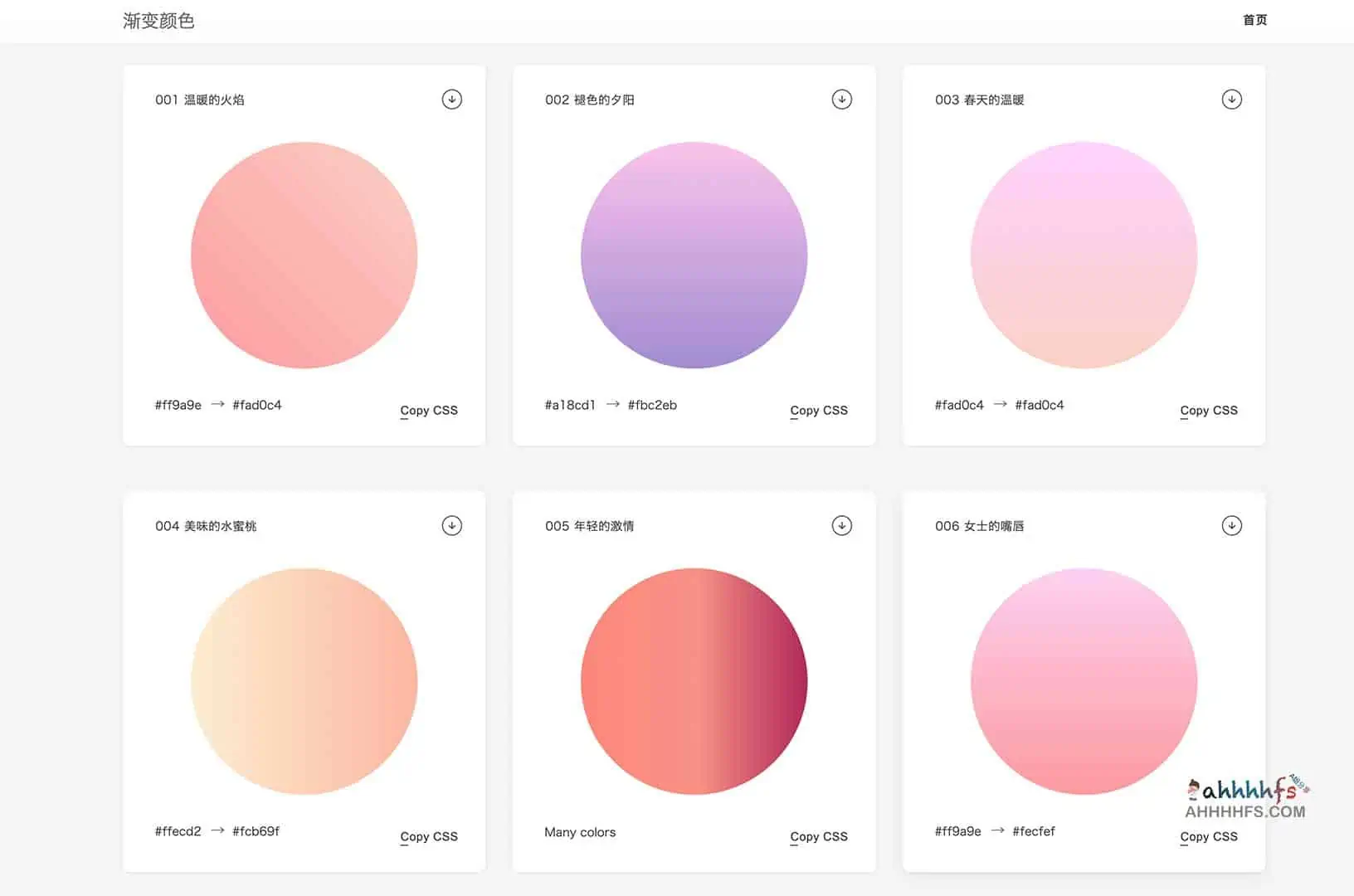Click the #ff9a9e hex code in card 001

178,406
